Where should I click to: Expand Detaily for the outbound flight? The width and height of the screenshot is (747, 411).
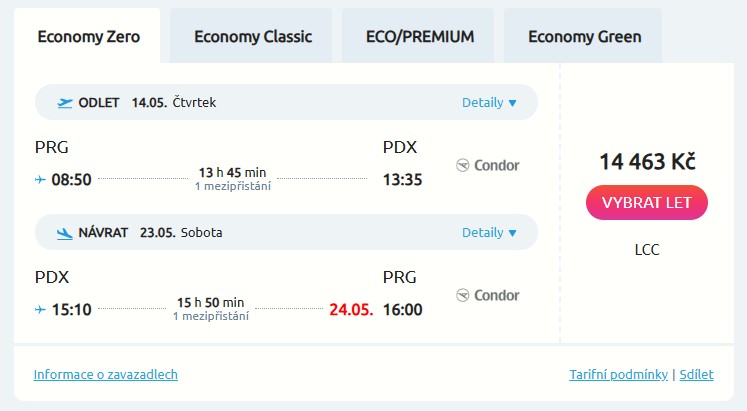coord(489,102)
